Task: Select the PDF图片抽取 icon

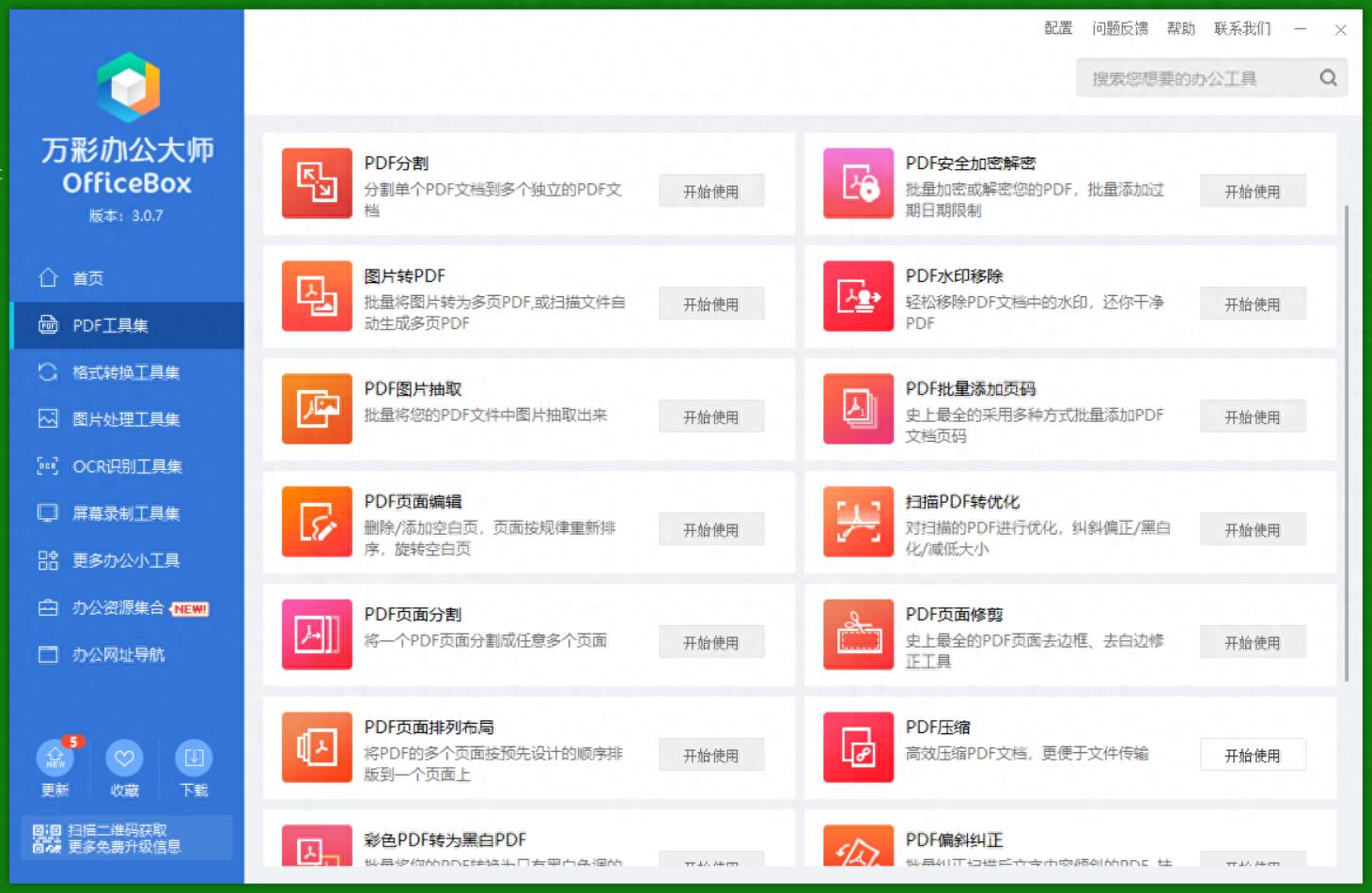Action: point(317,409)
